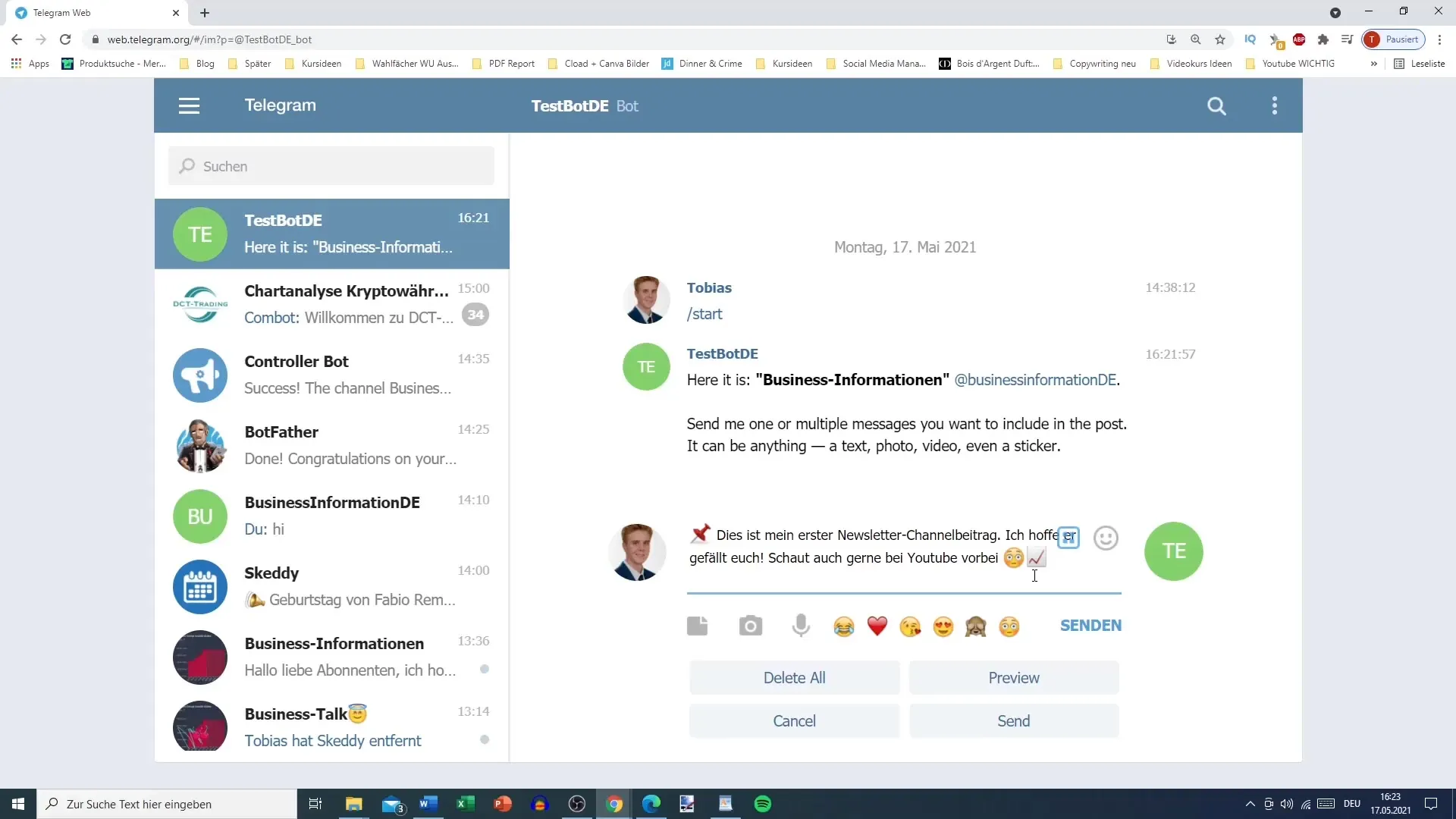Open the BusinessInformationDE chat
The height and width of the screenshot is (819, 1456).
click(331, 516)
